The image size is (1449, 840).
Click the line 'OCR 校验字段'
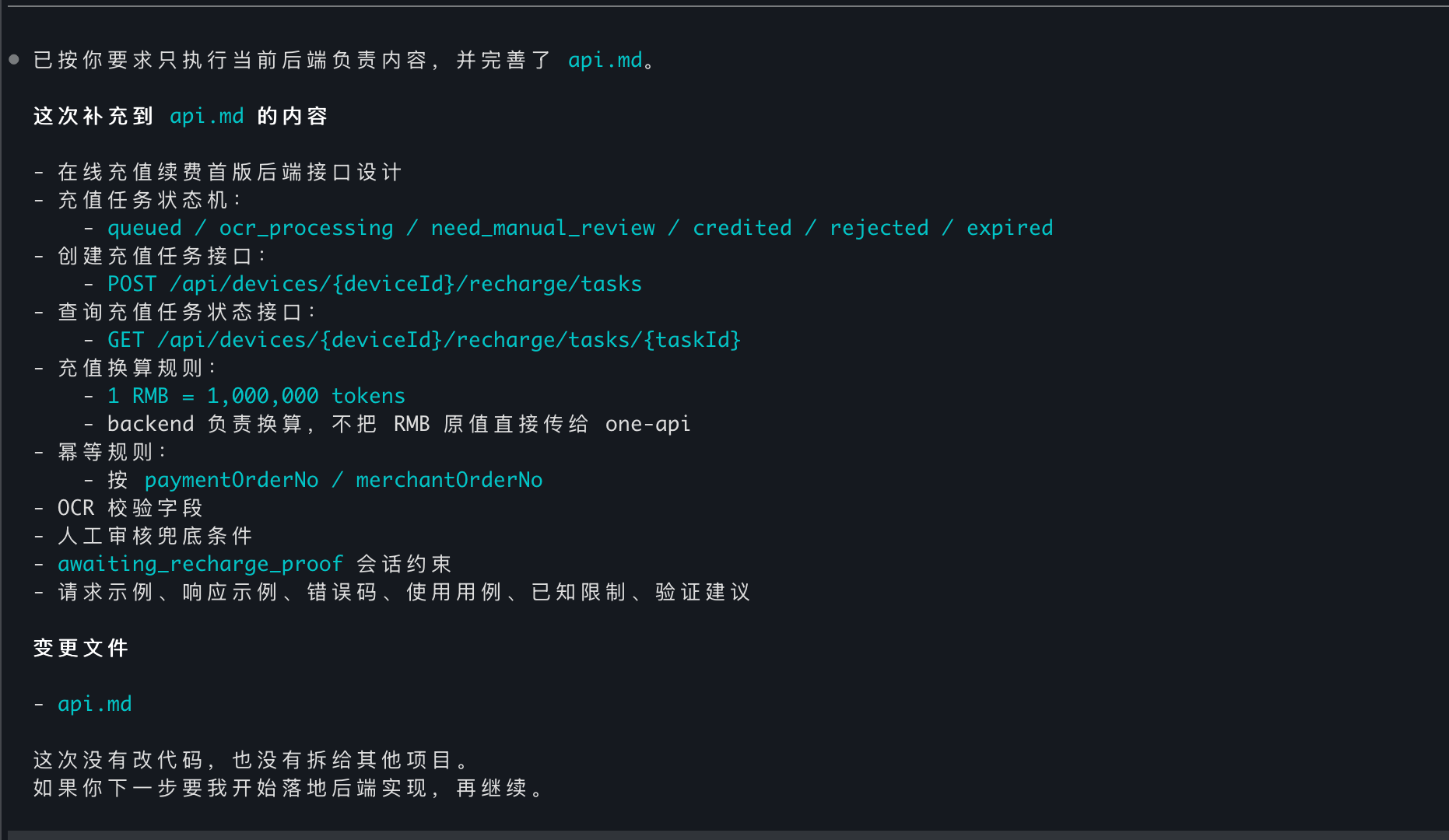(131, 508)
